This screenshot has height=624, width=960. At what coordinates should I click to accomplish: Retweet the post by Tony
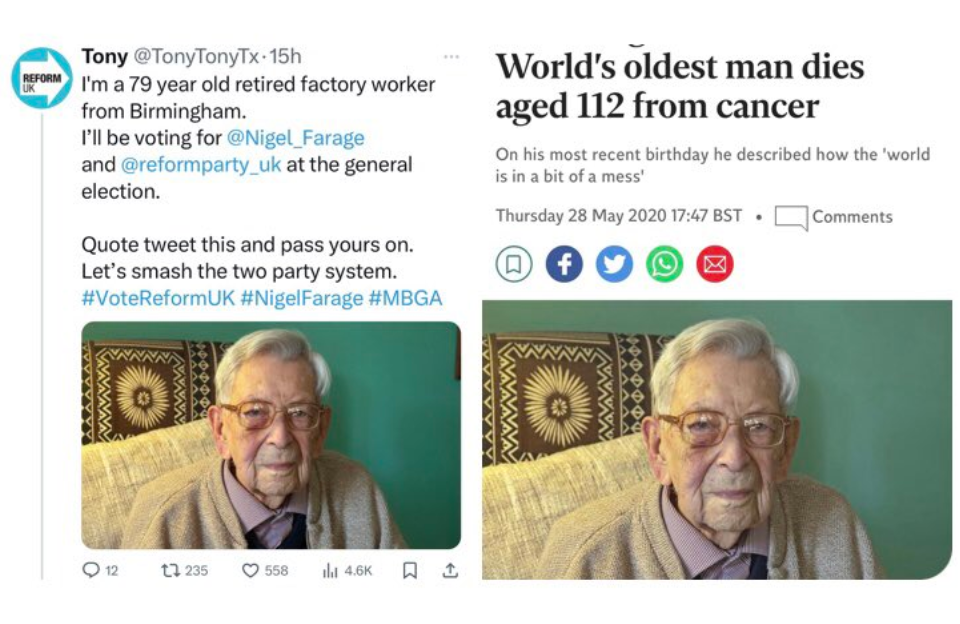tap(171, 570)
